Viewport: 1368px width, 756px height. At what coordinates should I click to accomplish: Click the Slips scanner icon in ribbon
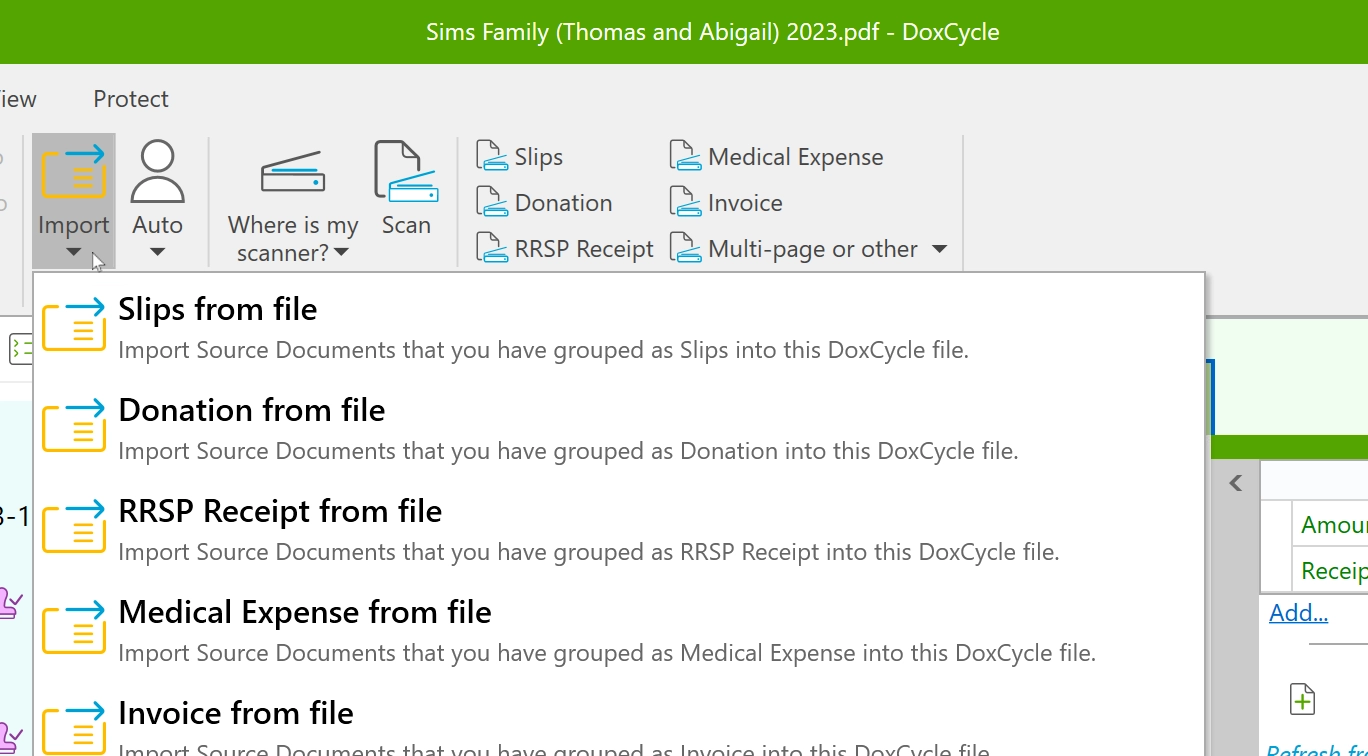492,156
